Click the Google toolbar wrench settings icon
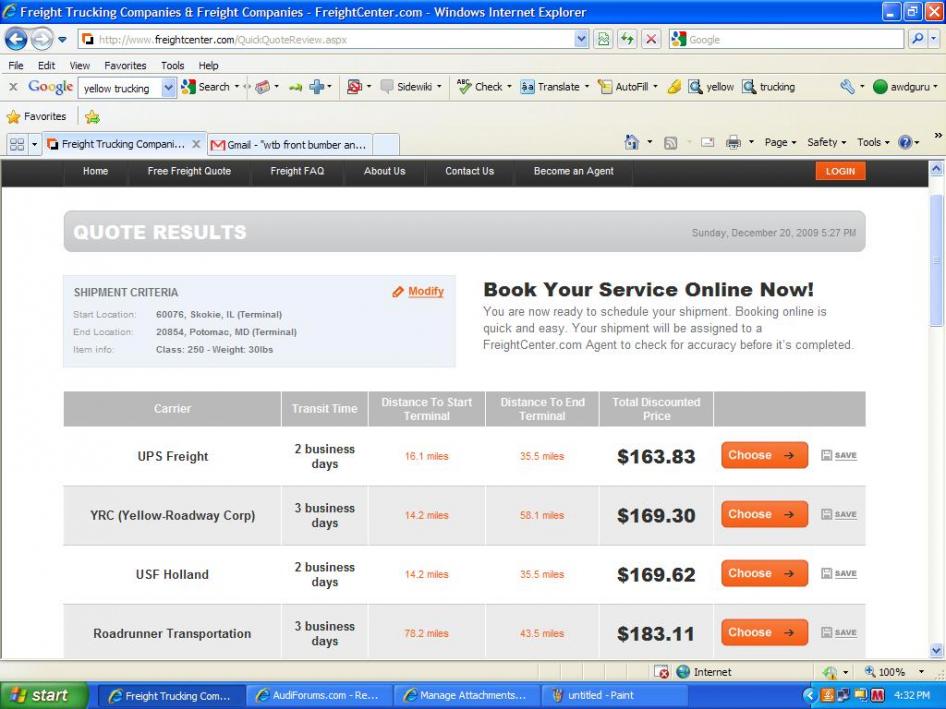This screenshot has height=709, width=946. click(x=847, y=87)
